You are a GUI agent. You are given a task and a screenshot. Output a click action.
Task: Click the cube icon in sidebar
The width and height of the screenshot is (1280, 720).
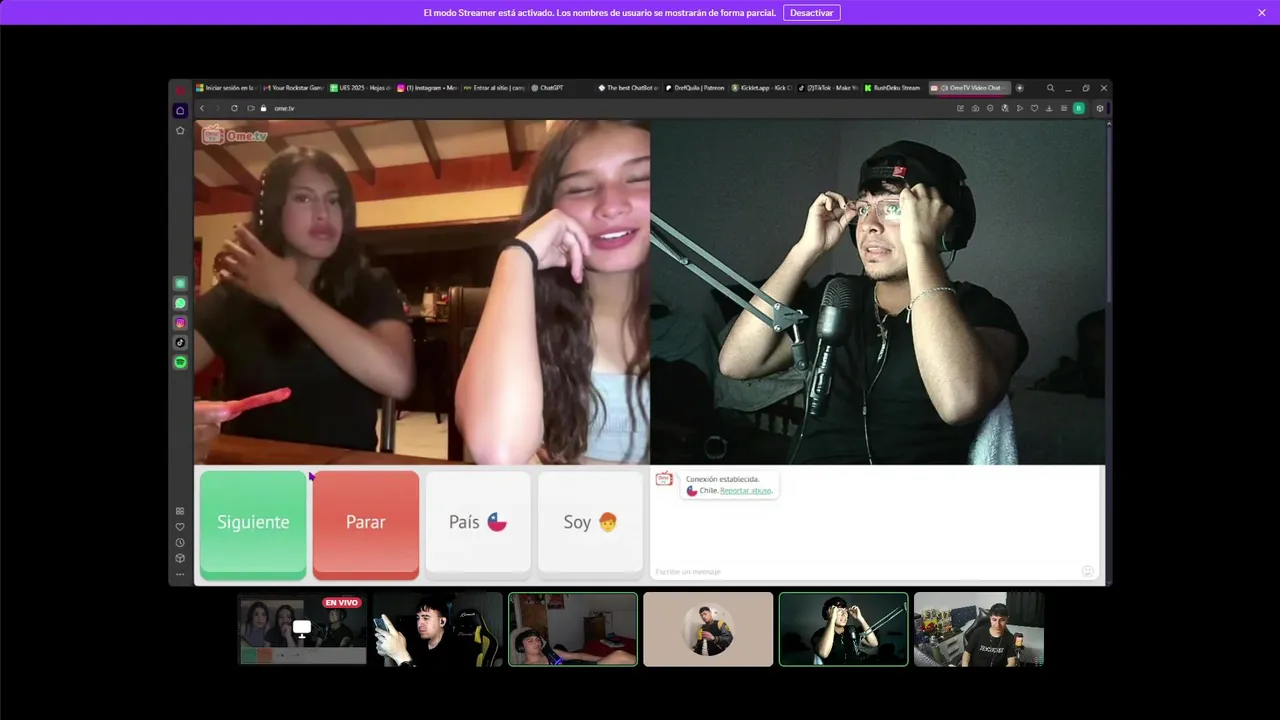180,559
